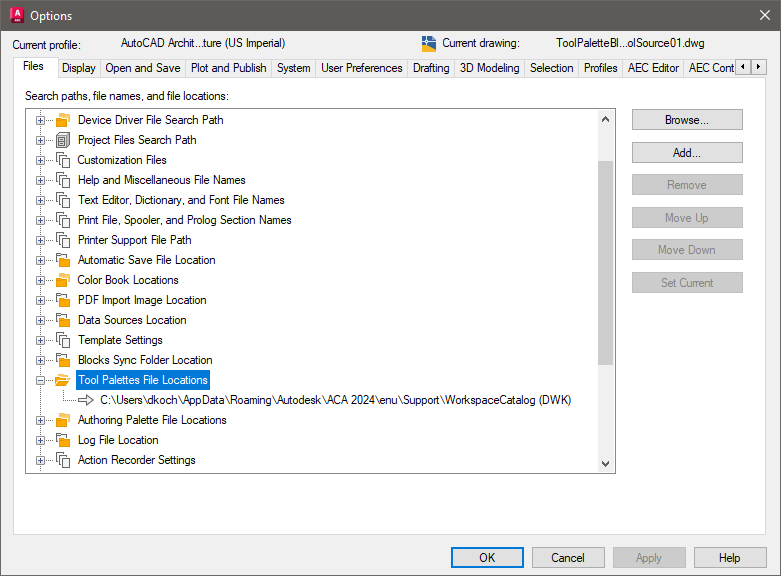
Task: Go to the Plot and Publish tab
Action: tap(229, 68)
